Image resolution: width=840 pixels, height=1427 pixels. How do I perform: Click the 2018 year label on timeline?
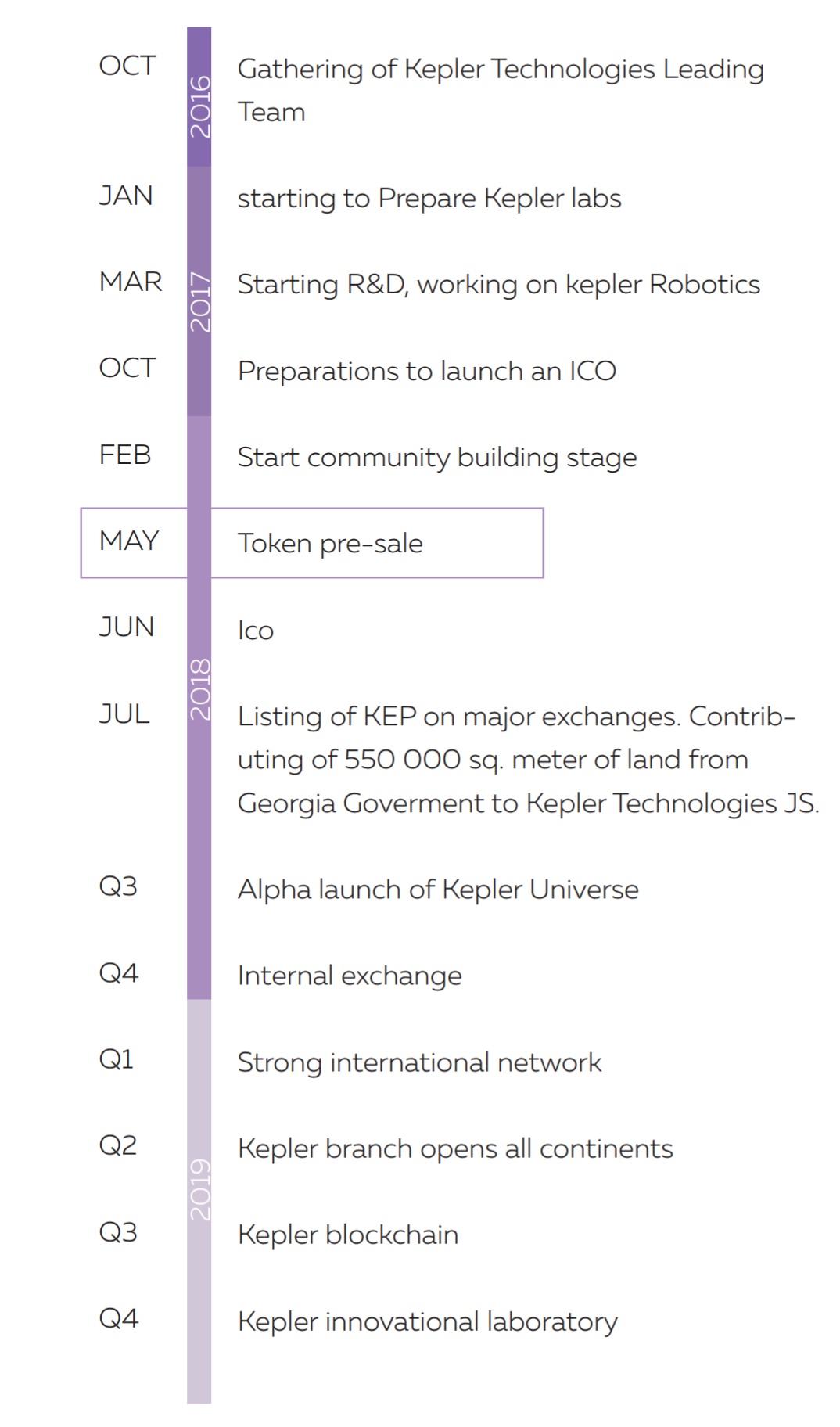[200, 688]
